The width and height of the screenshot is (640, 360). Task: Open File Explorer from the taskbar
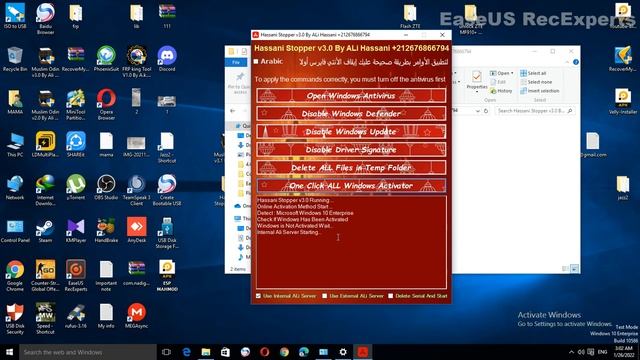tap(206, 352)
